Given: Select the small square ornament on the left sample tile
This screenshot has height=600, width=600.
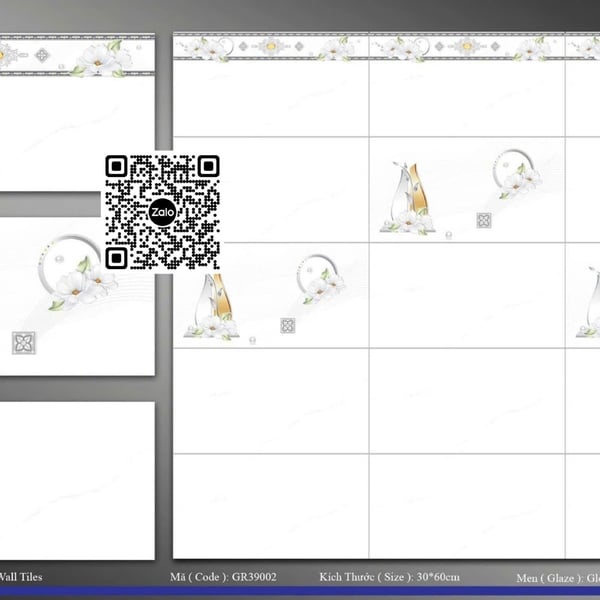Looking at the screenshot, I should [23, 343].
